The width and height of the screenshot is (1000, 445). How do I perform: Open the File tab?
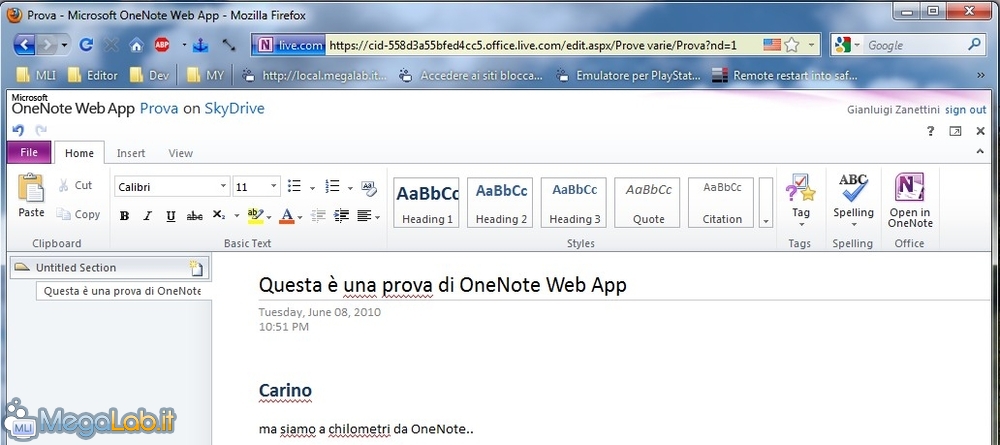point(29,152)
